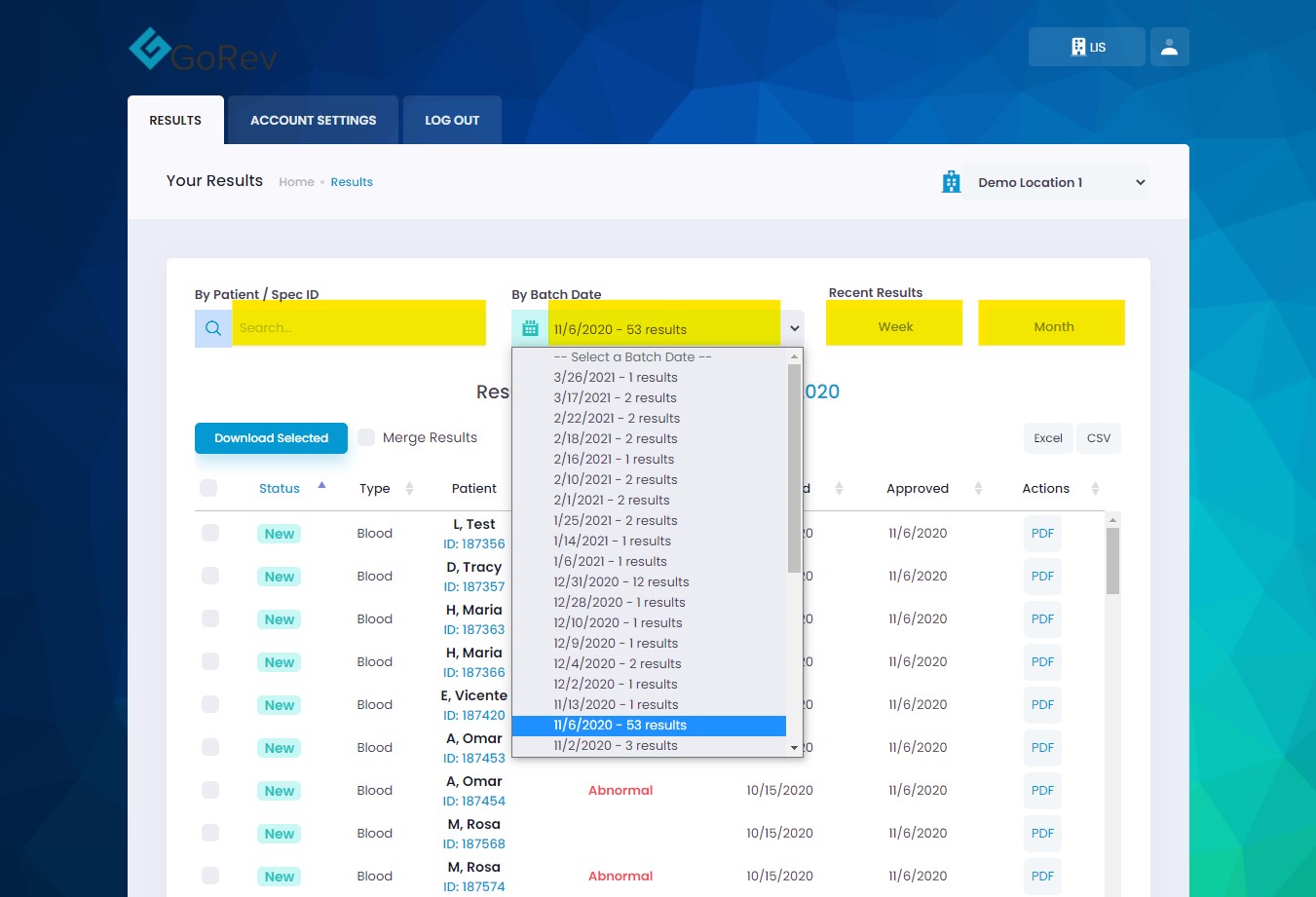1316x897 pixels.
Task: Click the location building icon
Action: click(x=951, y=182)
